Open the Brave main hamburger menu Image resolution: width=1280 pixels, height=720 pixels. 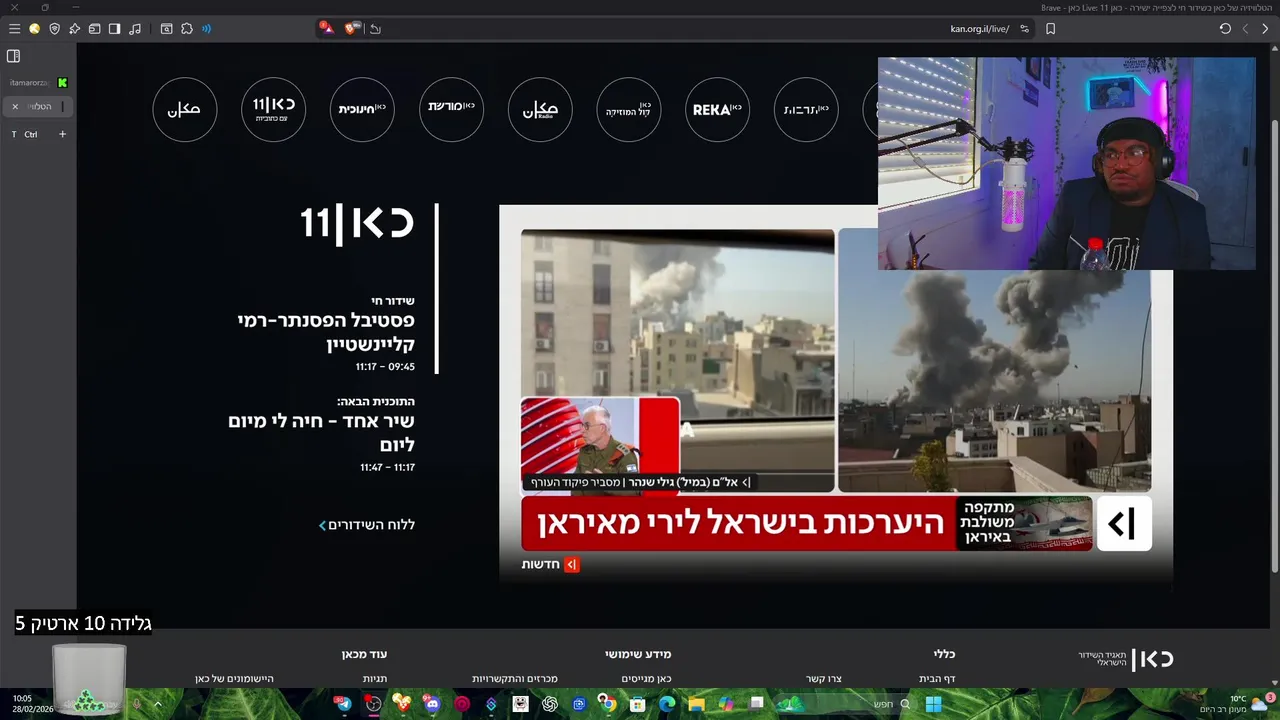pos(14,29)
